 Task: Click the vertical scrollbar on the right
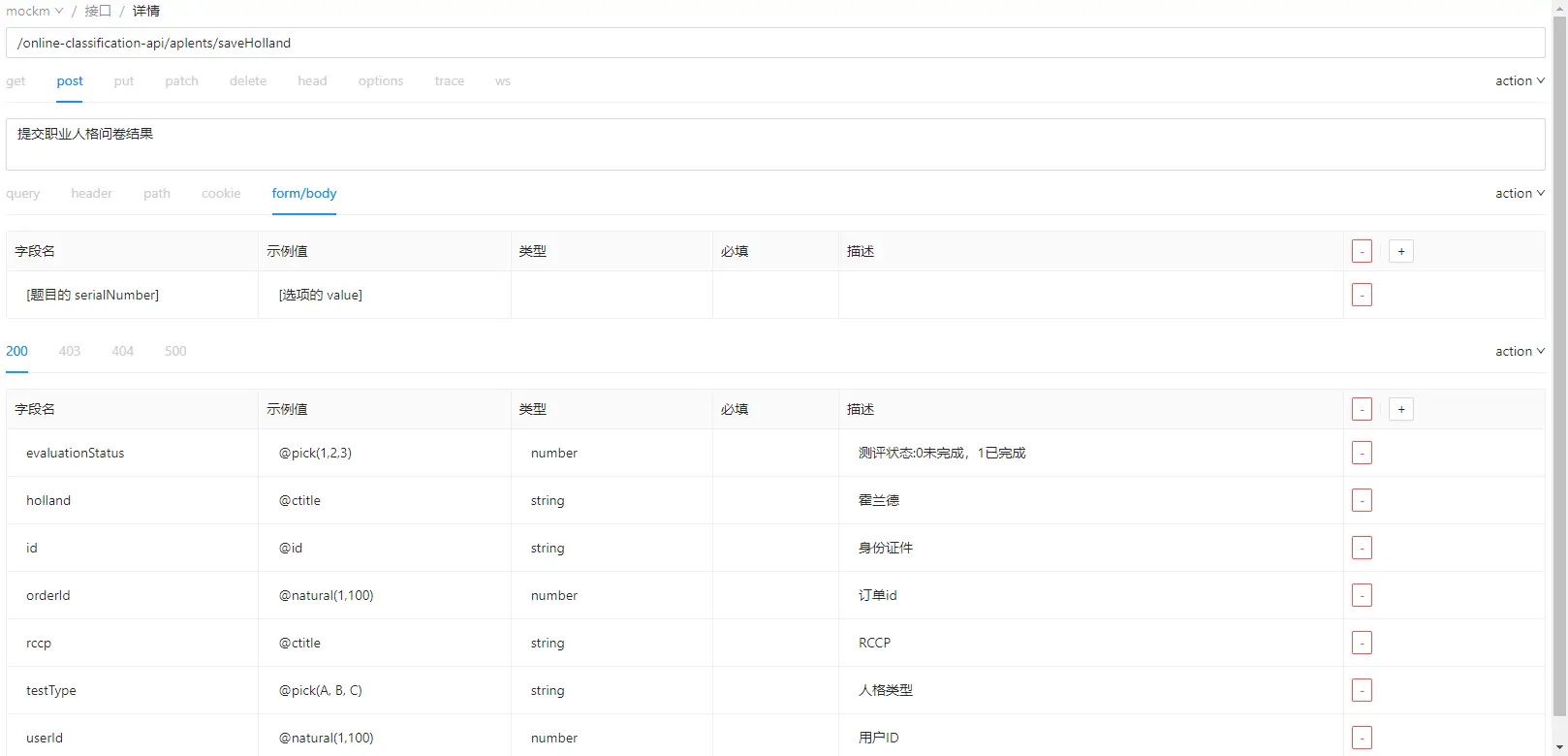pyautogui.click(x=1559, y=368)
